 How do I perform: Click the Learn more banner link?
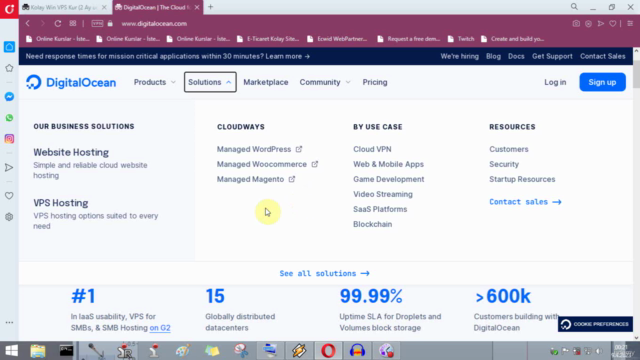pos(288,56)
